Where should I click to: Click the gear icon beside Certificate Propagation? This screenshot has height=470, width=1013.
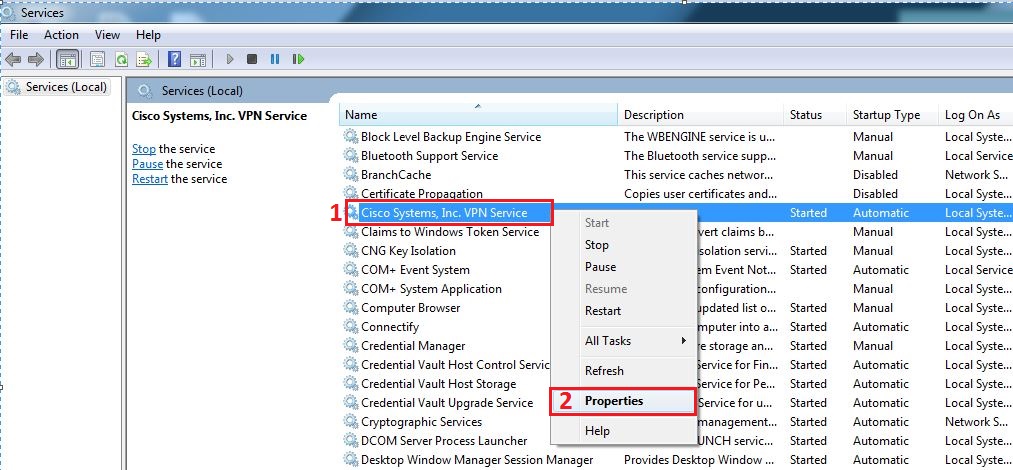[x=351, y=193]
